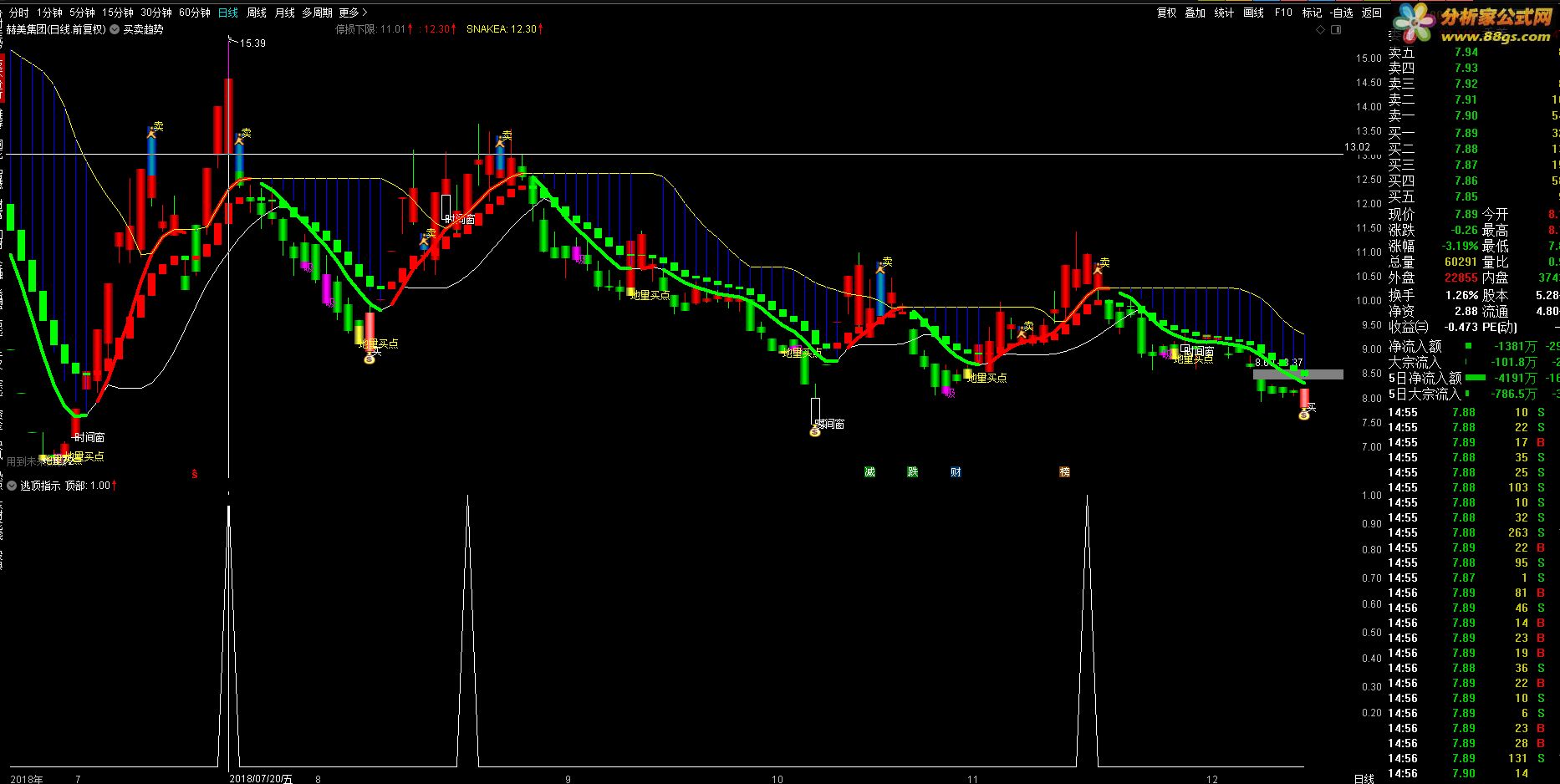Open the 复权 adjustment menu
This screenshot has width=1560, height=784.
[1167, 13]
